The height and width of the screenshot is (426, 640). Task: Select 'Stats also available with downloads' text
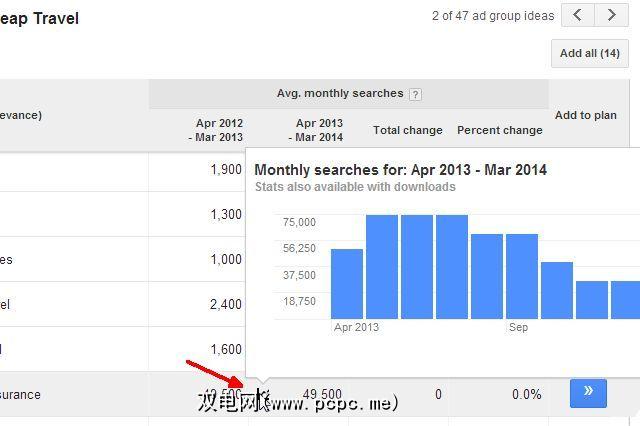355,187
